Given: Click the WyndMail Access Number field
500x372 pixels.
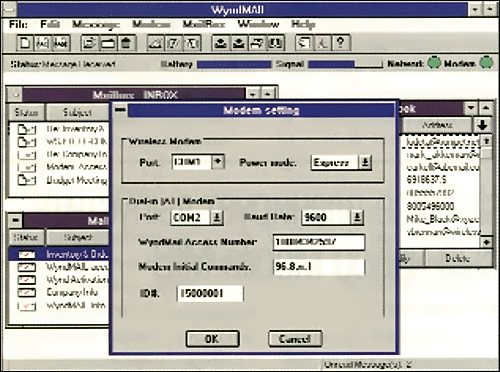Looking at the screenshot, I should pyautogui.click(x=319, y=242).
